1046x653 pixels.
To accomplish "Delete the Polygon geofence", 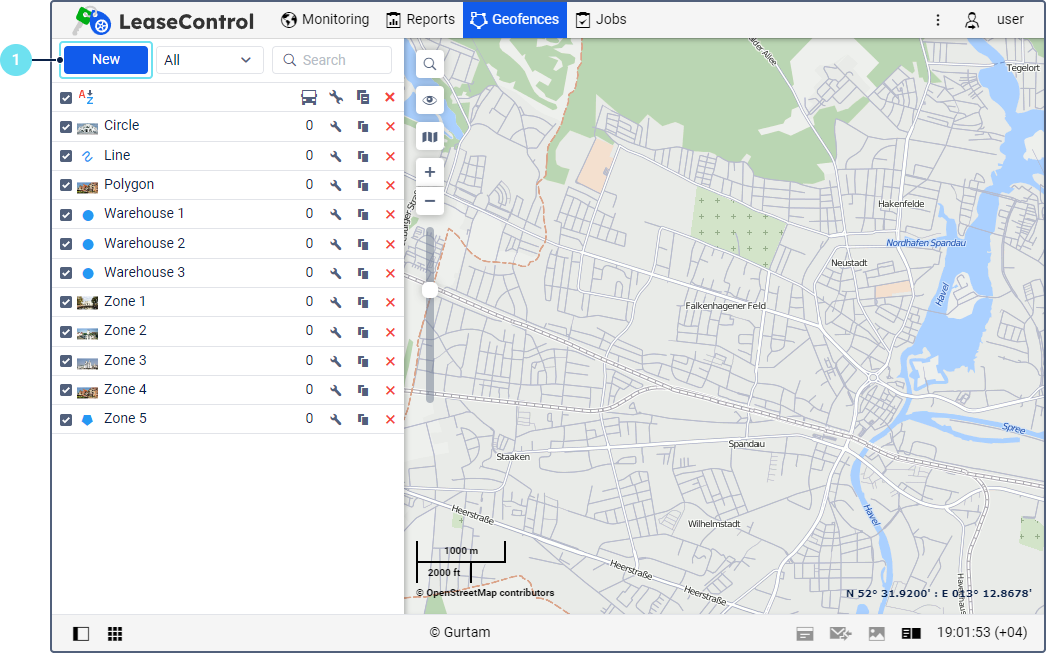I will pyautogui.click(x=390, y=185).
